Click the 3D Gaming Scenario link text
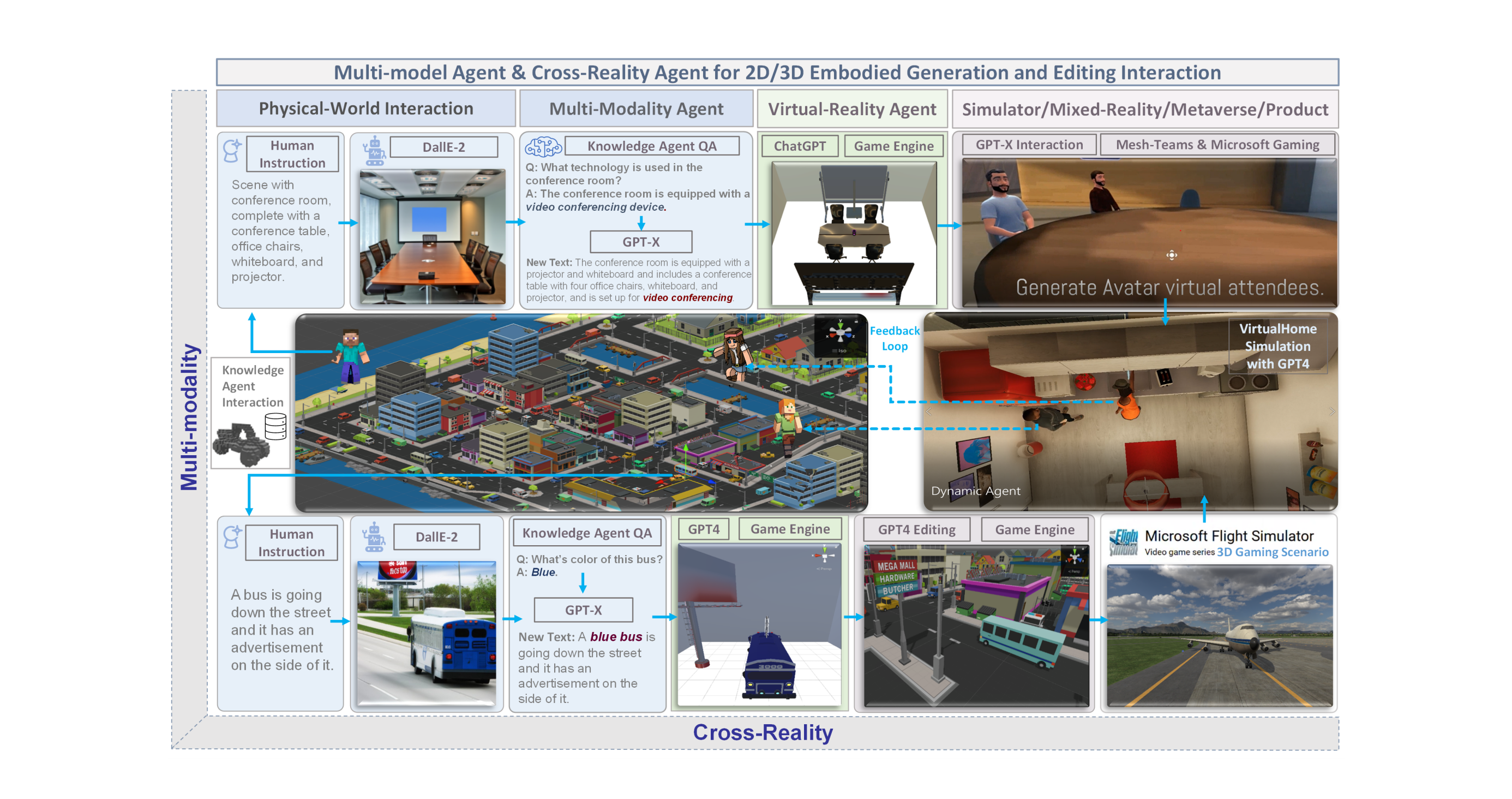 [x=1272, y=552]
